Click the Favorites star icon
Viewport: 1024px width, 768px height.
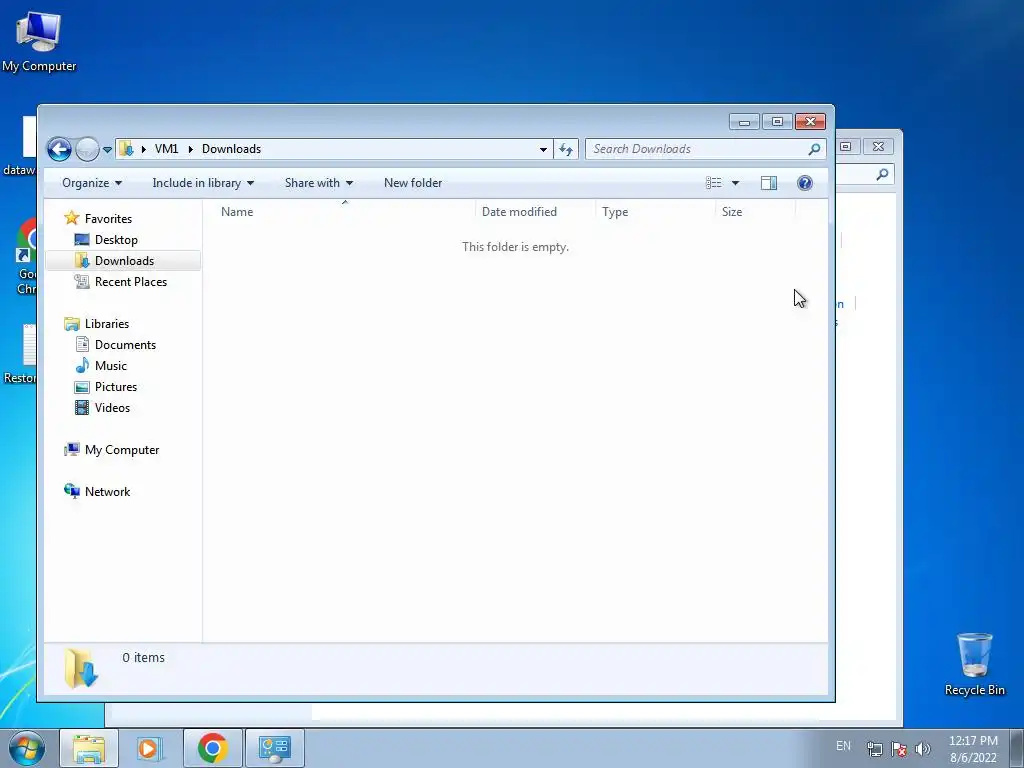72,218
